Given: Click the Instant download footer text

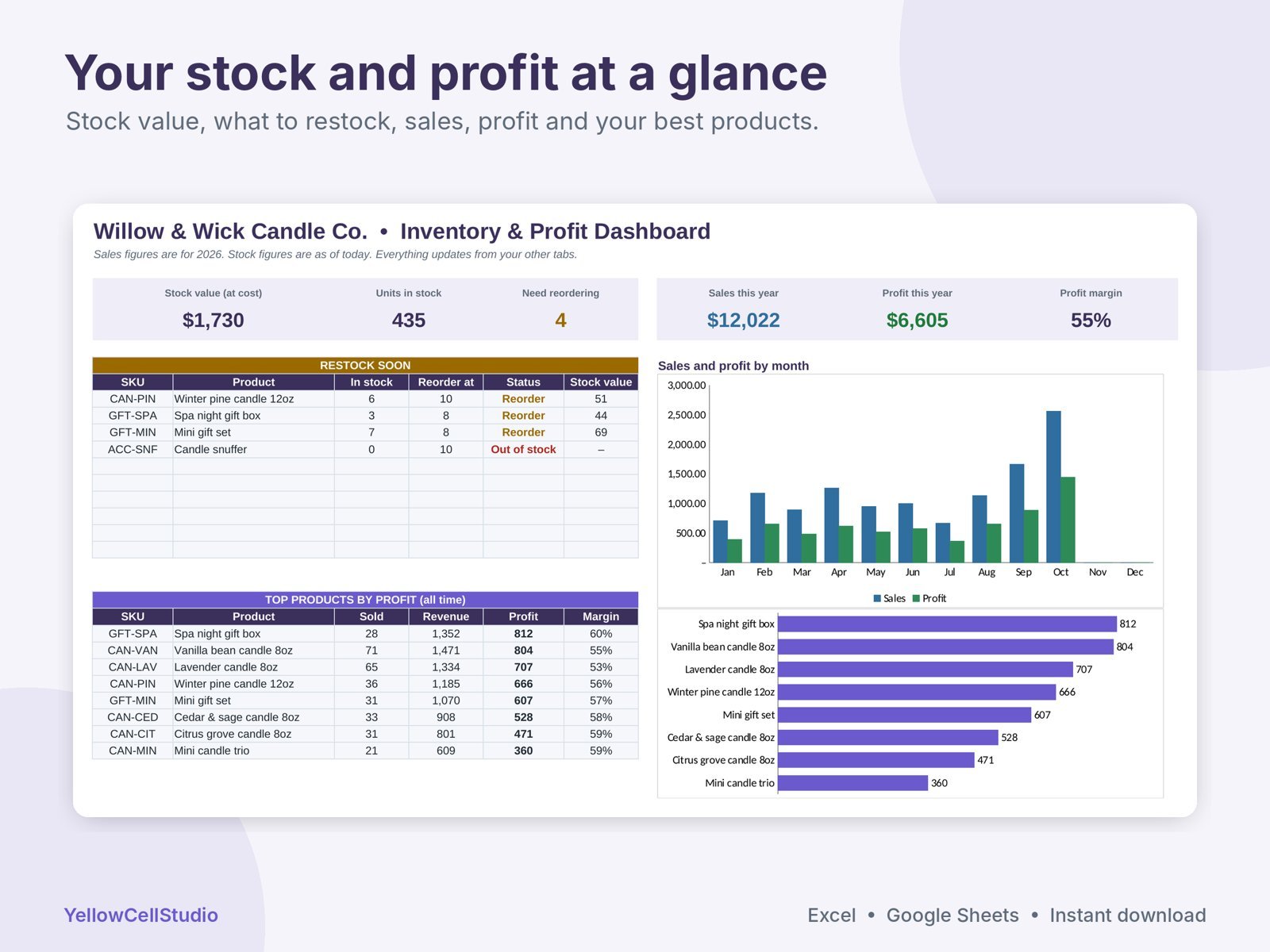Looking at the screenshot, I should [1128, 916].
